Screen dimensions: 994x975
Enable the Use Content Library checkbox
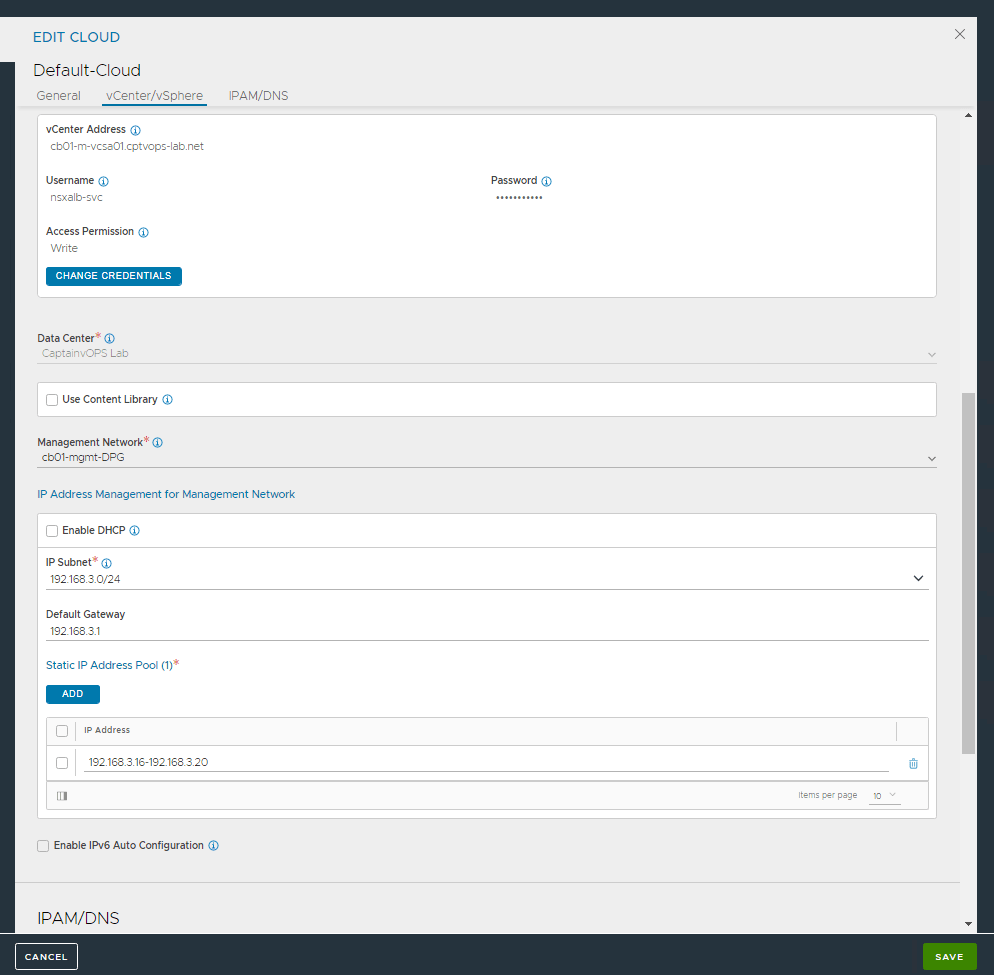(52, 400)
